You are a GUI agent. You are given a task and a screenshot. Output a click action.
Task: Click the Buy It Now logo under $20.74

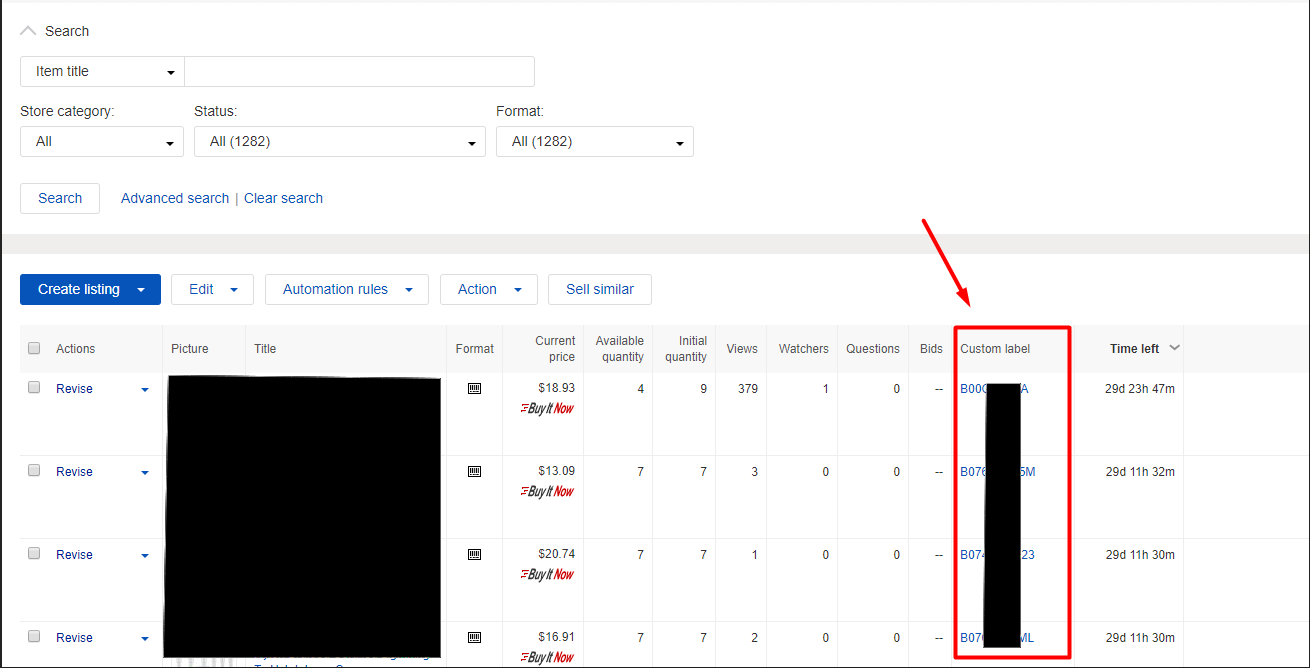pos(547,574)
